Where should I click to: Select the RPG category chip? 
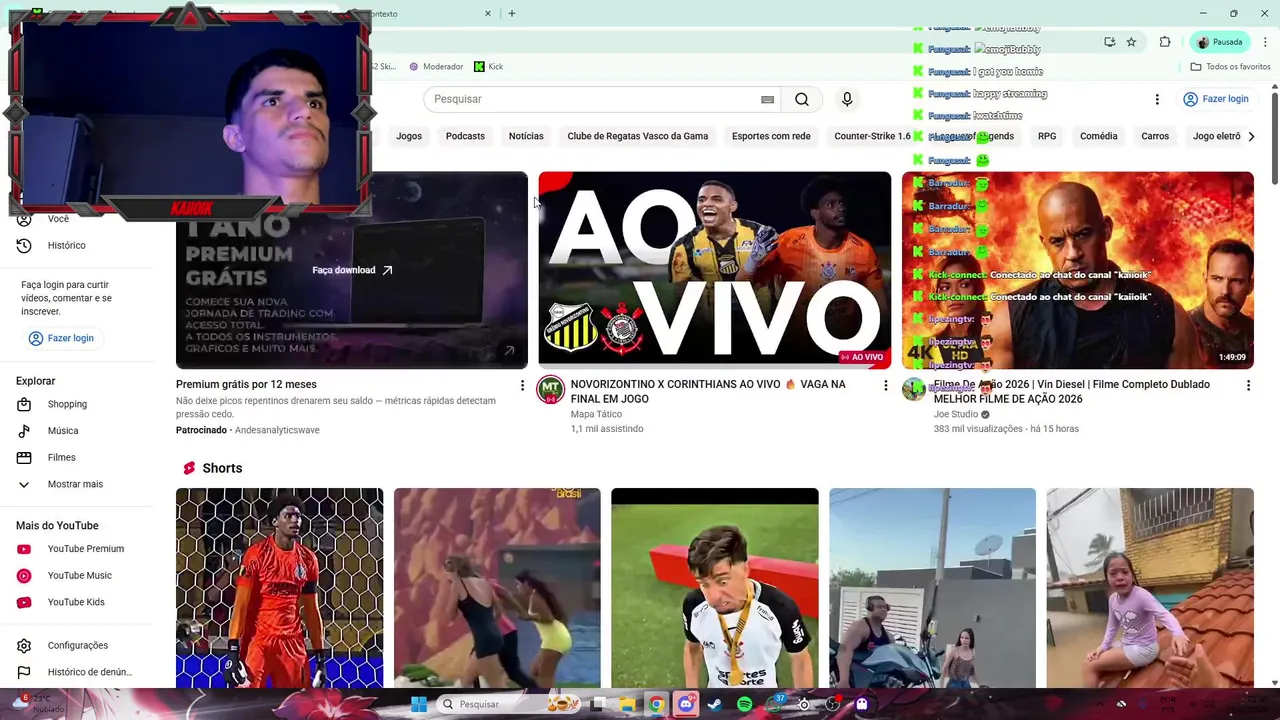click(1047, 136)
